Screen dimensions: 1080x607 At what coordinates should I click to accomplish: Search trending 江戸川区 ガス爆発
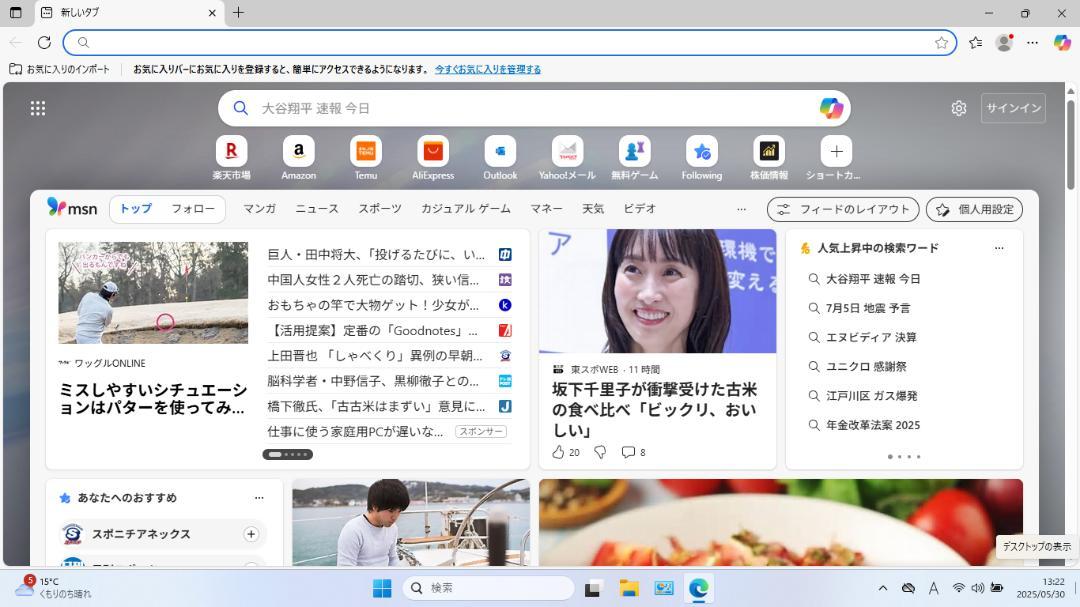pyautogui.click(x=871, y=396)
